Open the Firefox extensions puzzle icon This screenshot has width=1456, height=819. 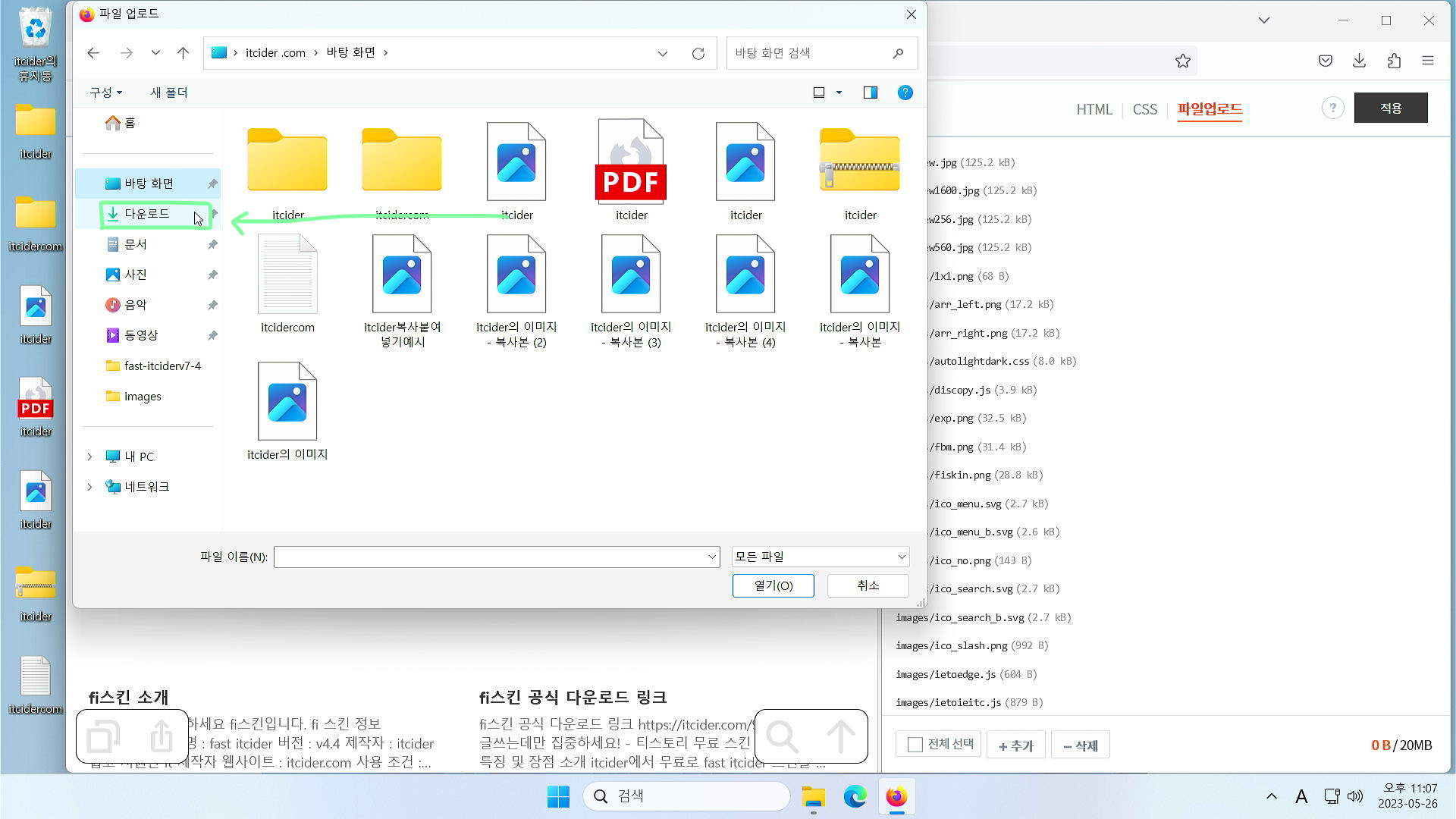(1394, 61)
